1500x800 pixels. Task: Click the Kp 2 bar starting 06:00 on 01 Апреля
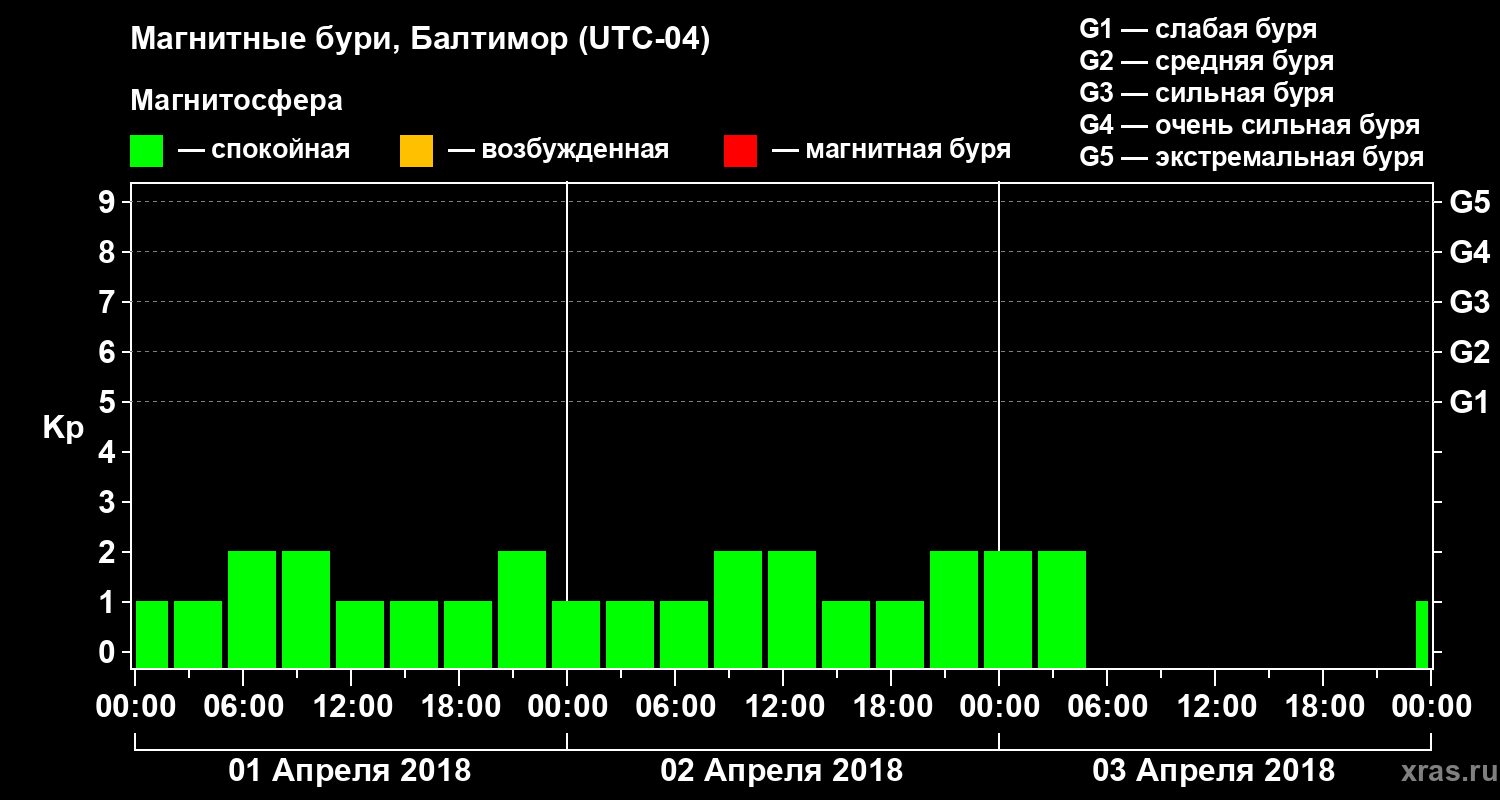252,609
